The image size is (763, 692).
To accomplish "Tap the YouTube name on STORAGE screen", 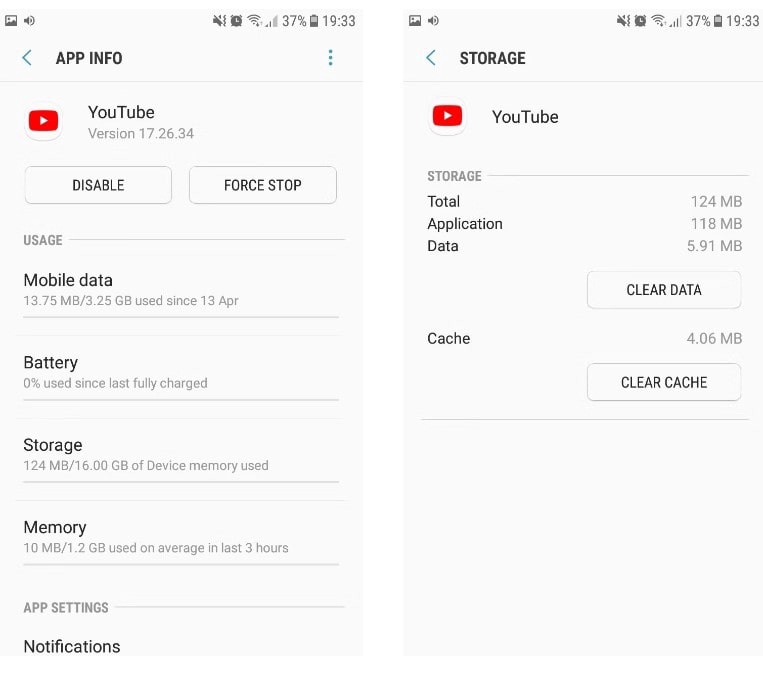I will coord(525,117).
